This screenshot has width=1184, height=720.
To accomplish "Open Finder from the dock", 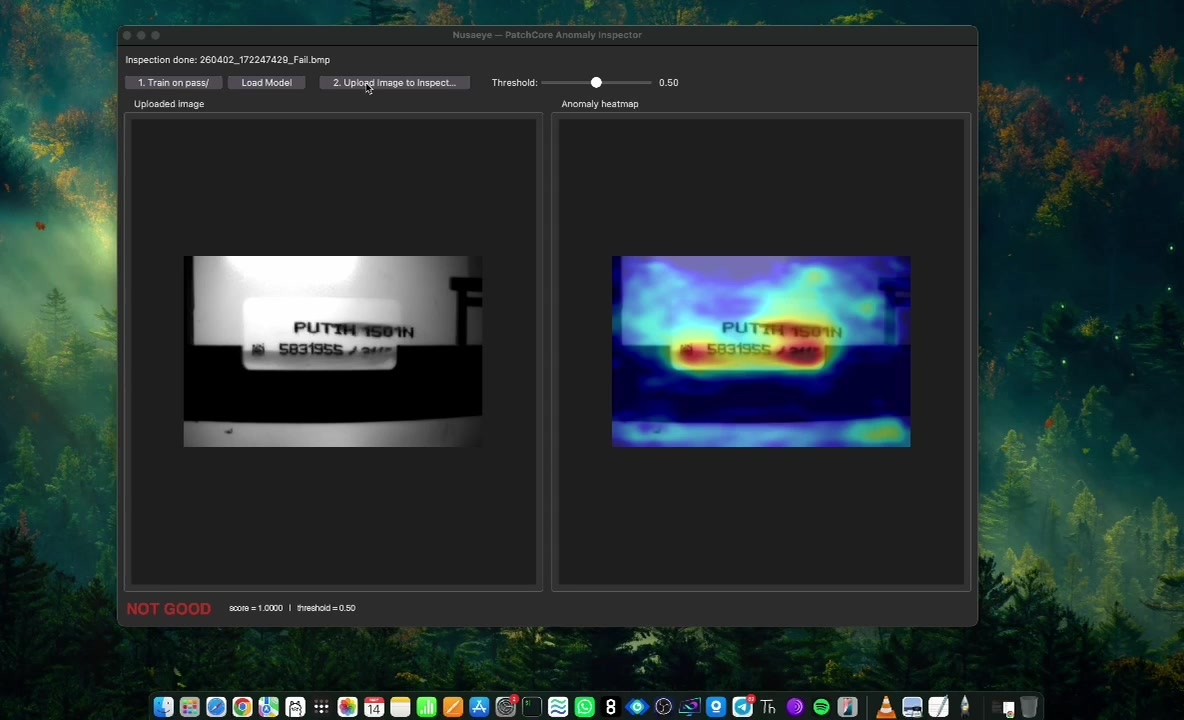I will pyautogui.click(x=163, y=707).
